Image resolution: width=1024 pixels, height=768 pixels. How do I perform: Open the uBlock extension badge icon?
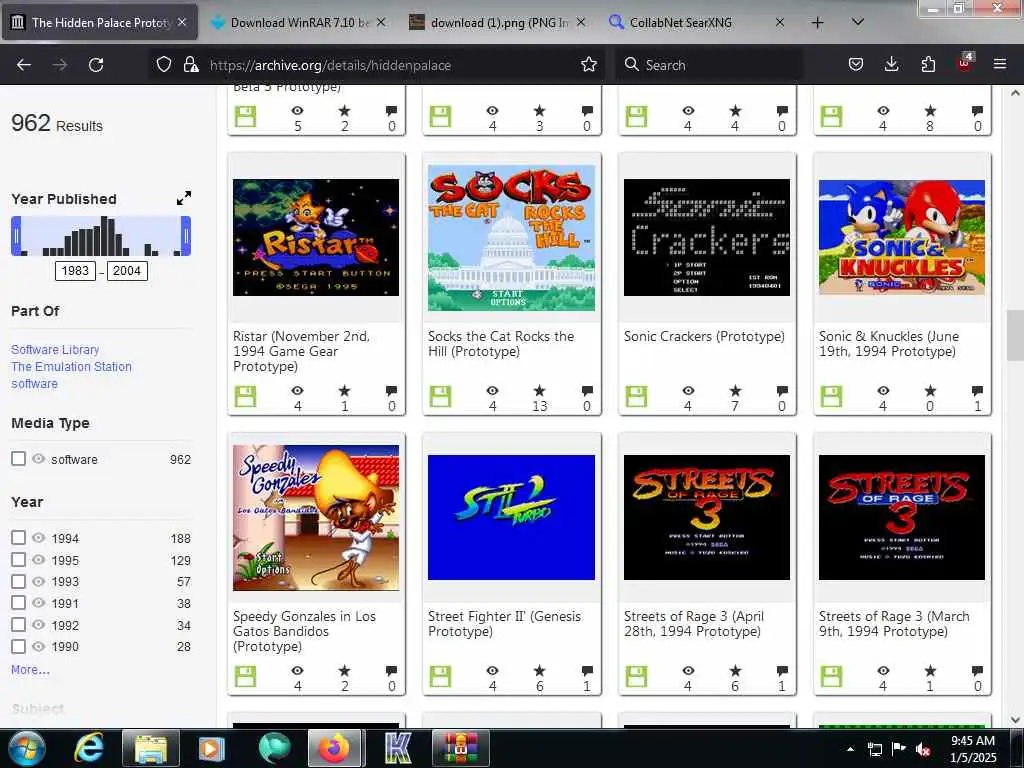[x=965, y=63]
